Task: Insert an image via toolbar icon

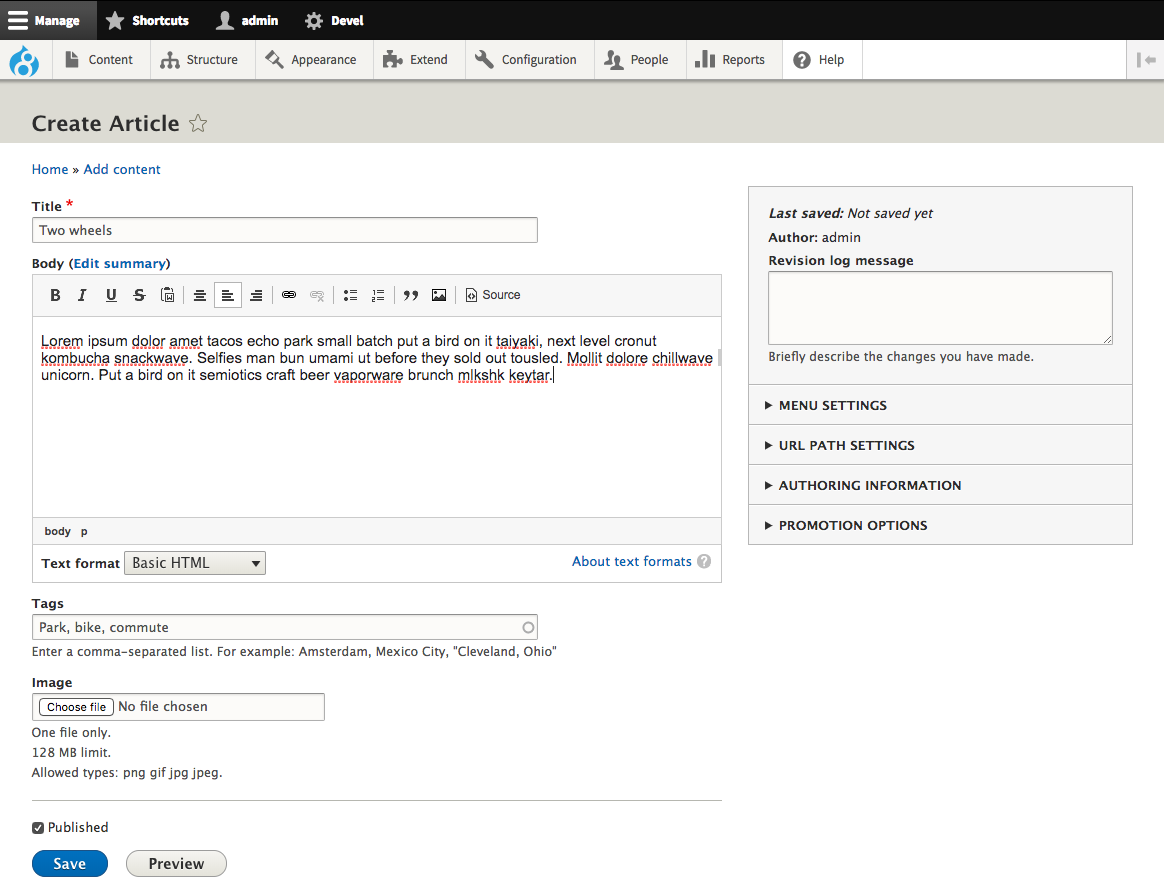Action: coord(439,295)
